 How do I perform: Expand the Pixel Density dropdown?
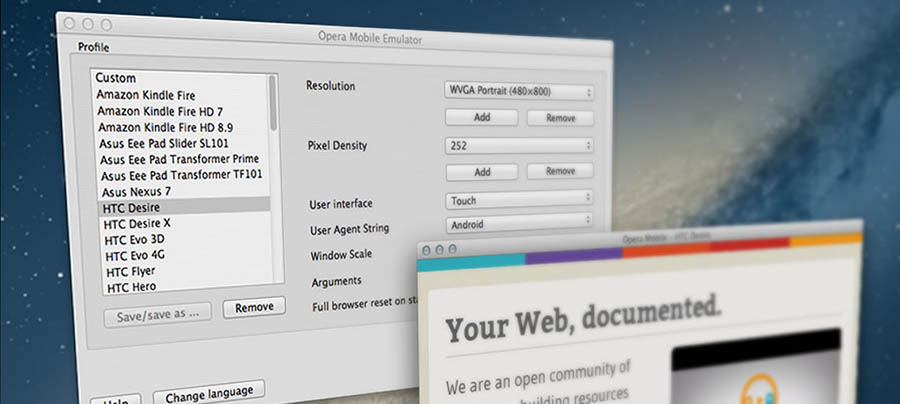[519, 146]
